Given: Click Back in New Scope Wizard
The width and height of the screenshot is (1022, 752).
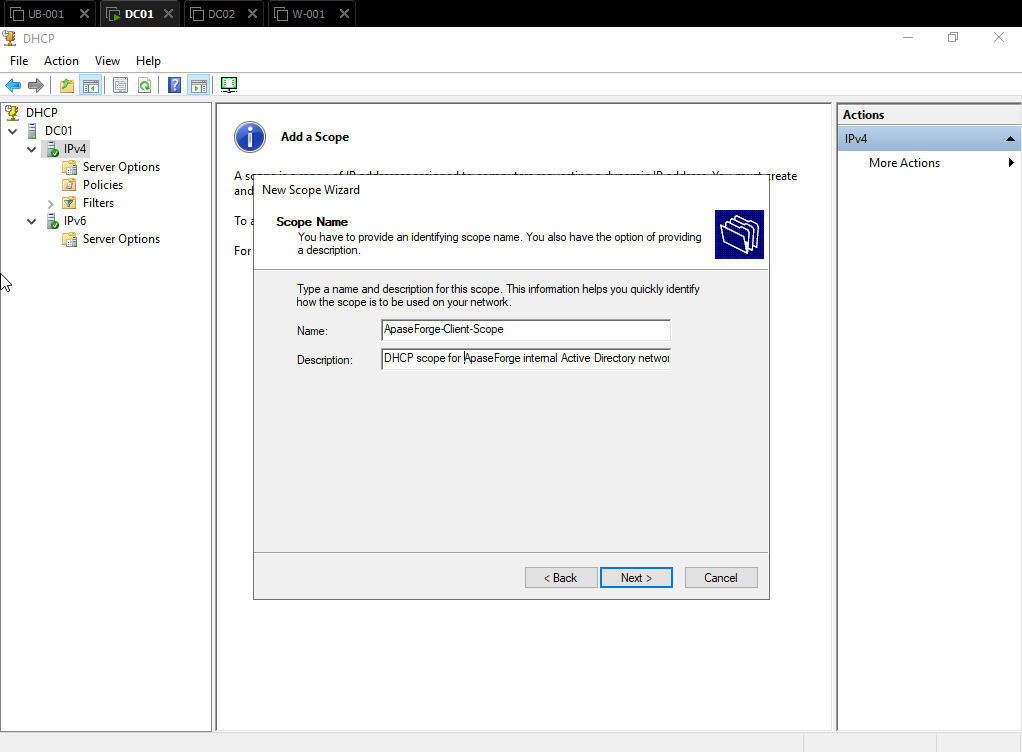Looking at the screenshot, I should 561,578.
